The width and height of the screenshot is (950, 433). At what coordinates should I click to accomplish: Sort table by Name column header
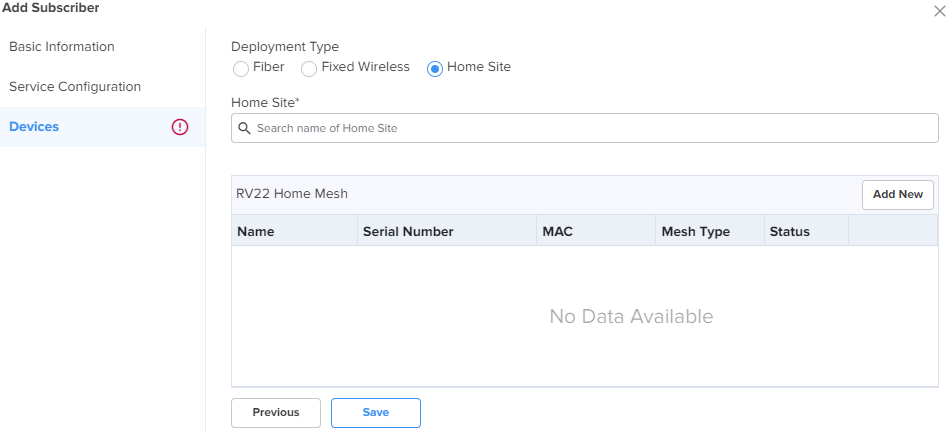point(294,231)
